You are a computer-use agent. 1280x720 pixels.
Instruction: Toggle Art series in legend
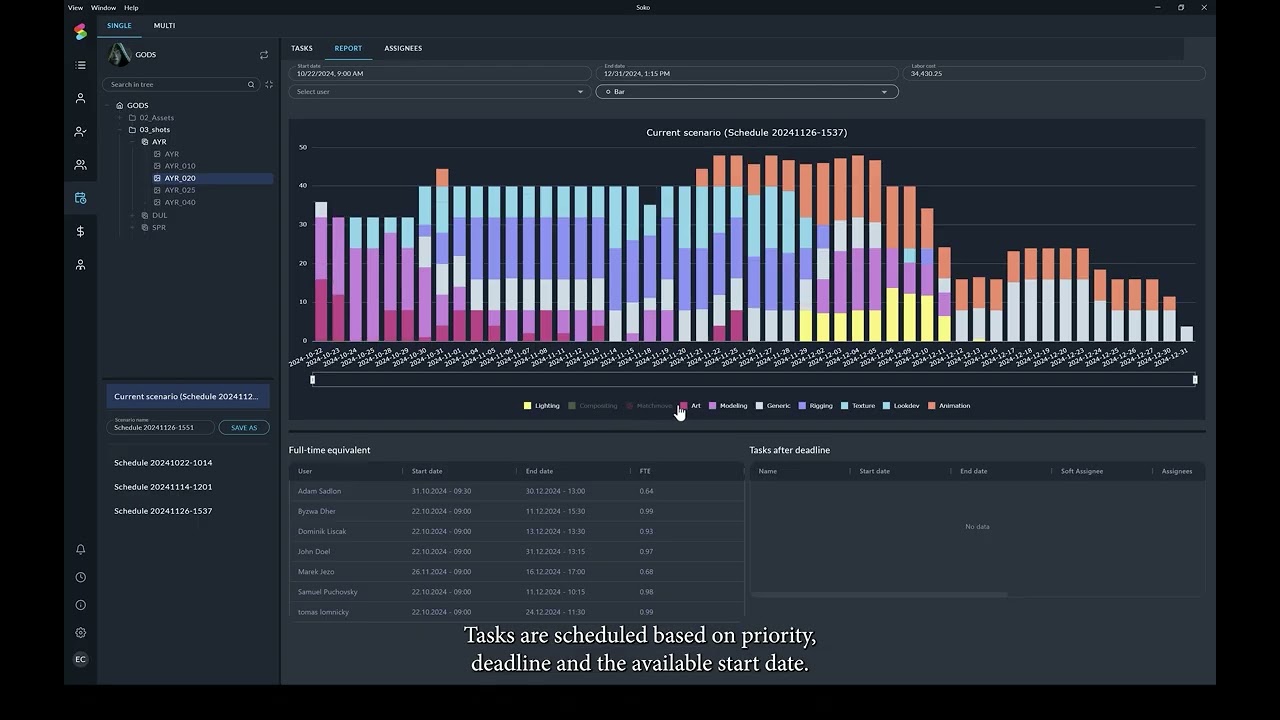click(690, 406)
